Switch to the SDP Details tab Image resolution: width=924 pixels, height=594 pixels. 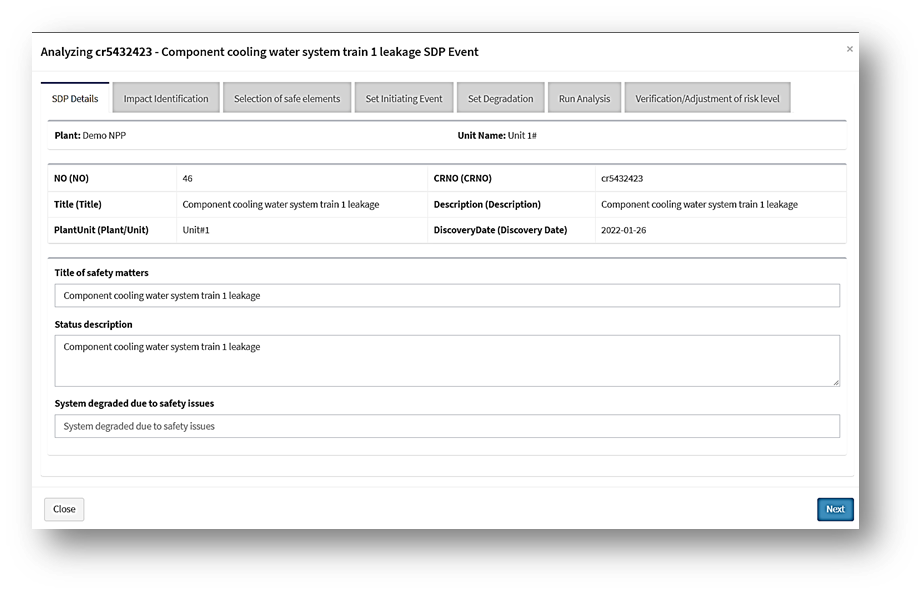point(75,99)
